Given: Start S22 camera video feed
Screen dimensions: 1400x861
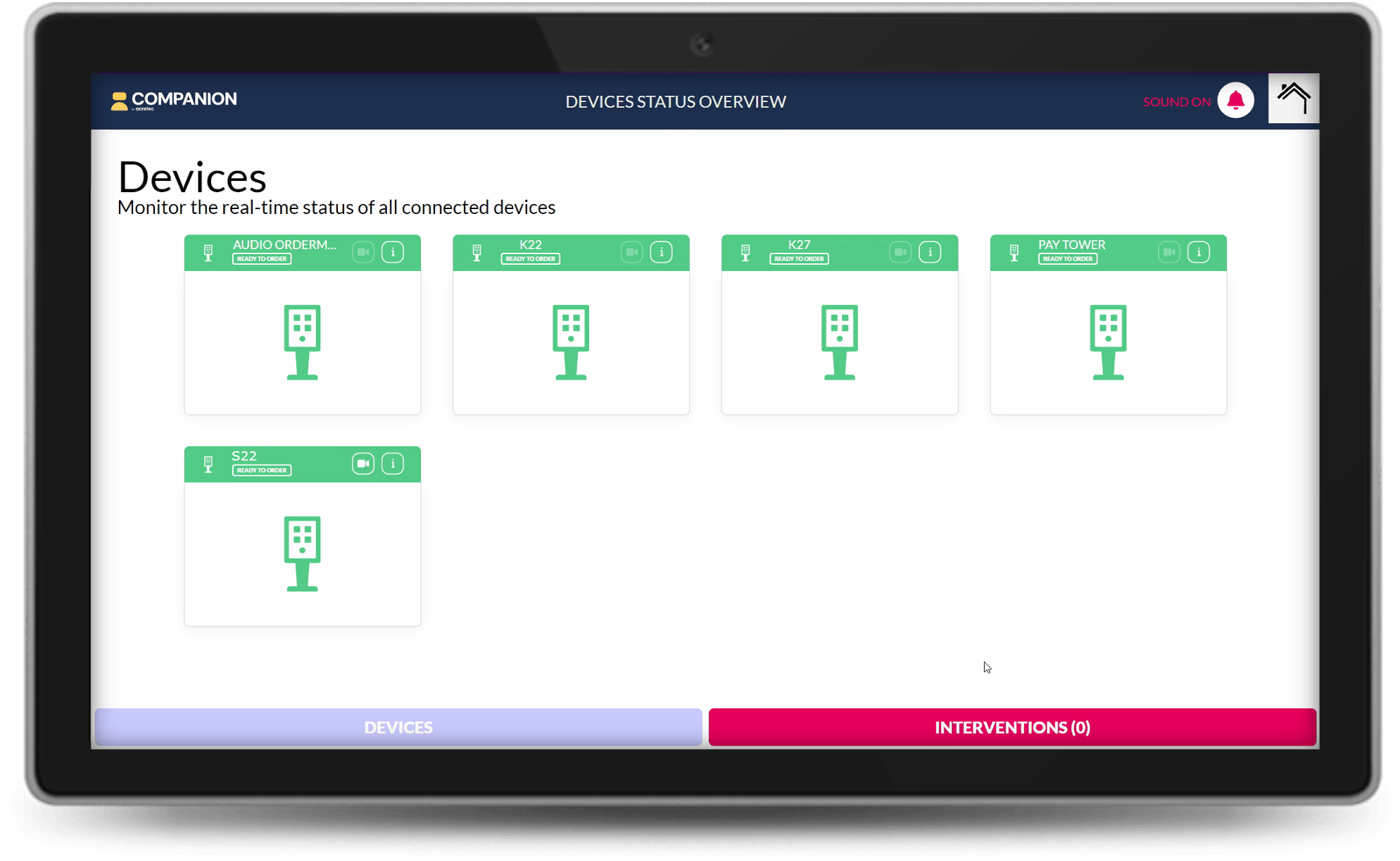Looking at the screenshot, I should tap(363, 463).
